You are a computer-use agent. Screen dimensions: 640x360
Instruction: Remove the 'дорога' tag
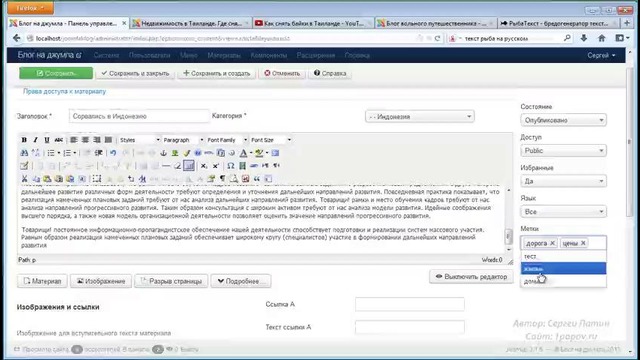[552, 243]
